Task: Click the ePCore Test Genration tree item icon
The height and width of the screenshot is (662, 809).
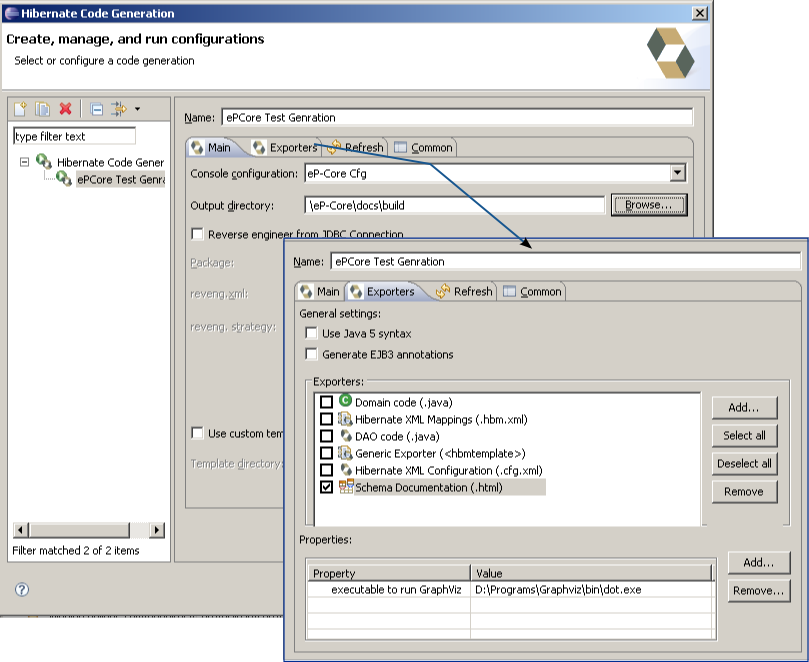Action: [x=64, y=179]
